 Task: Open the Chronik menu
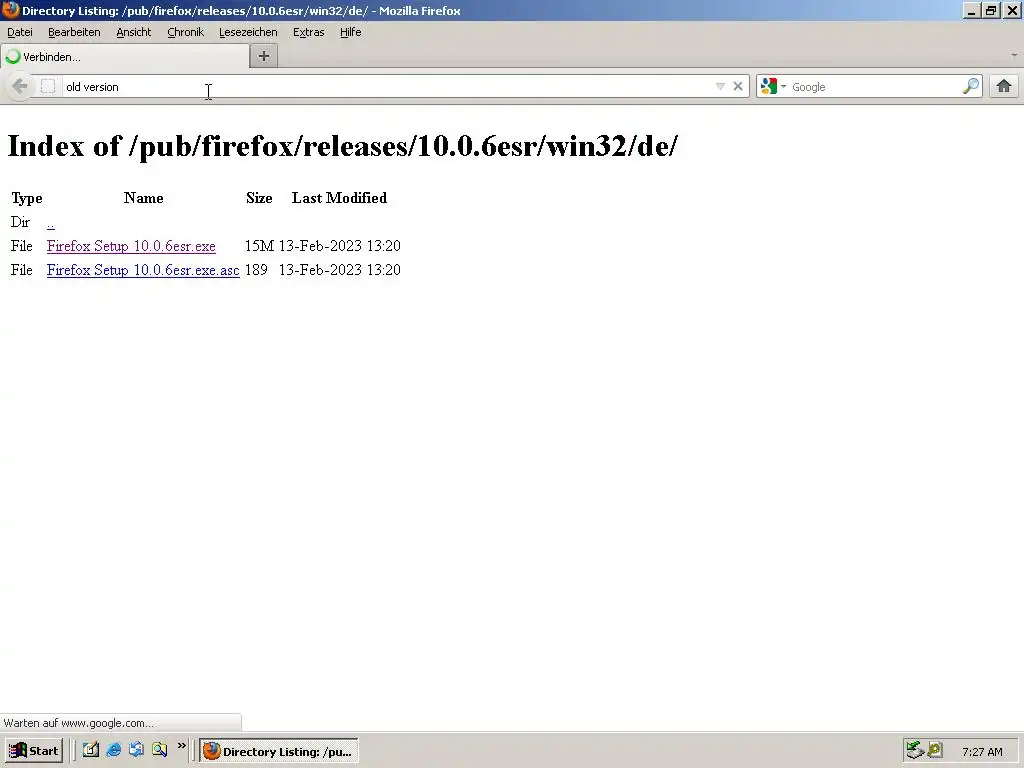click(185, 32)
